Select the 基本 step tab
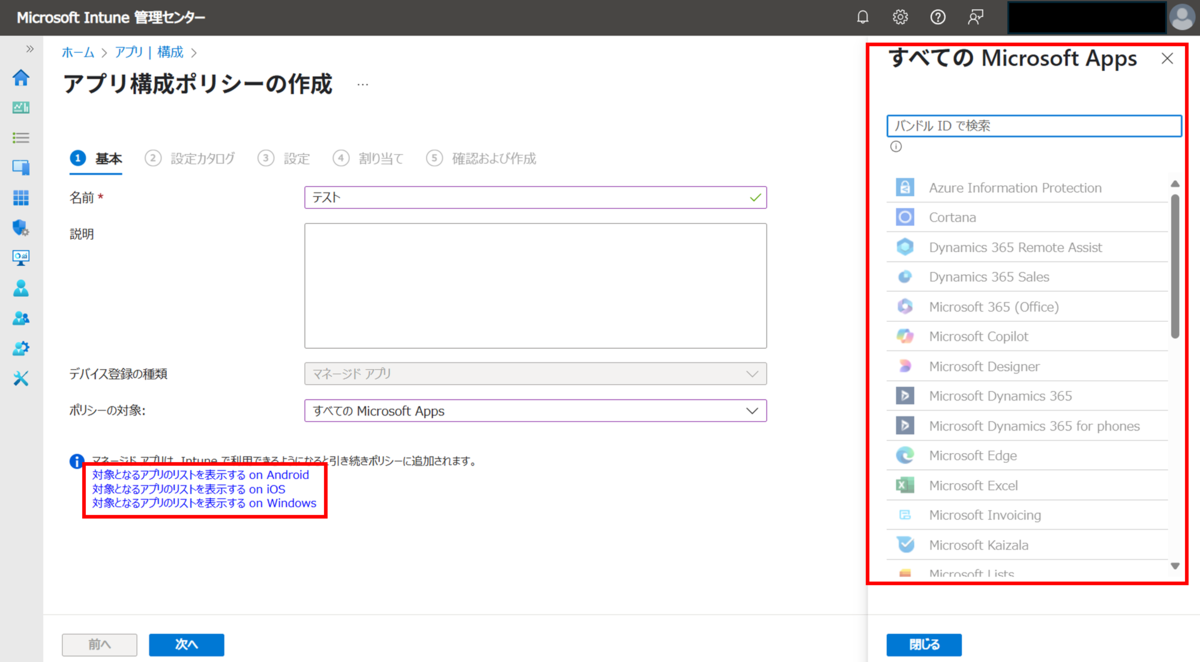 96,158
